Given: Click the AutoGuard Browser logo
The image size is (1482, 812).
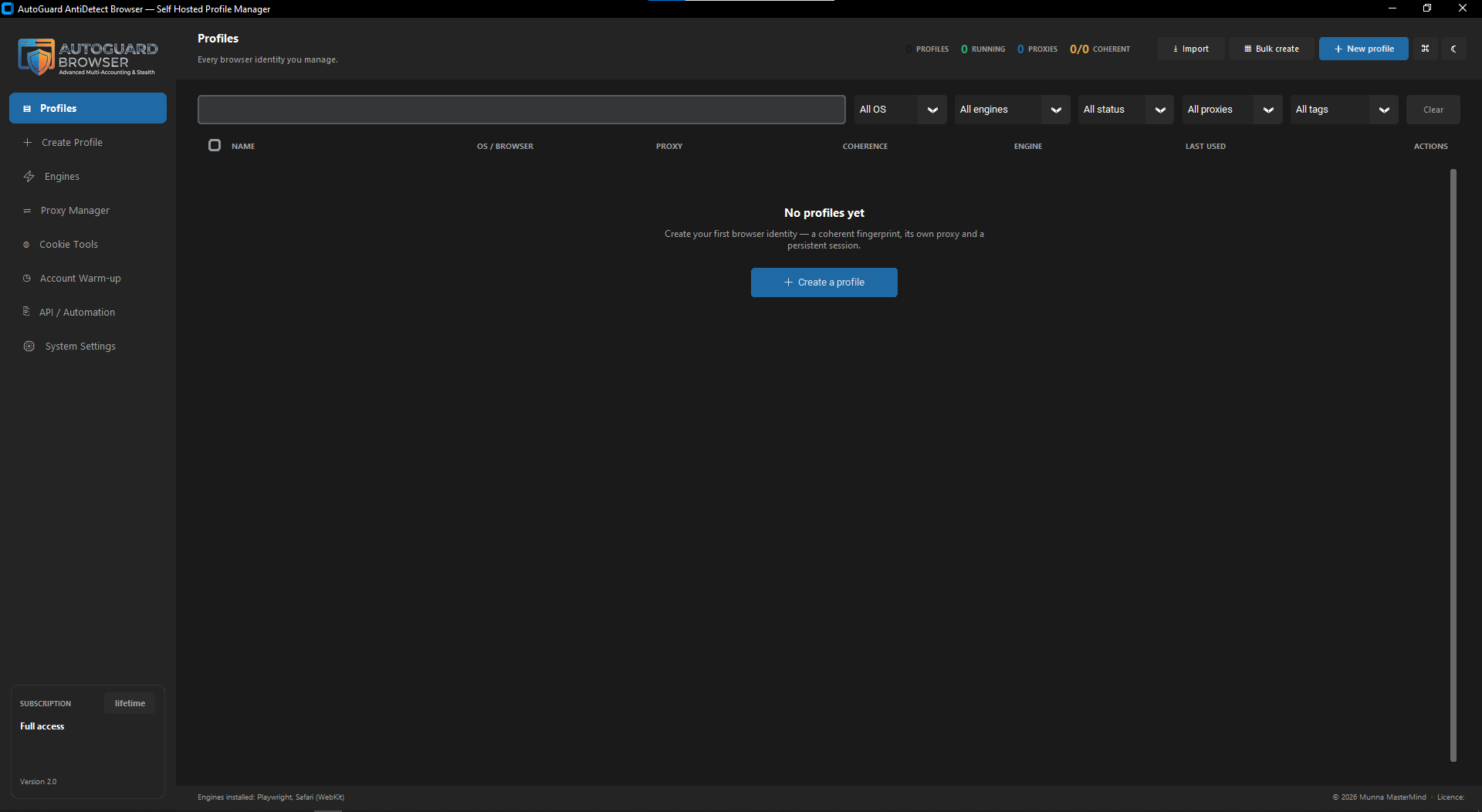Looking at the screenshot, I should [87, 57].
